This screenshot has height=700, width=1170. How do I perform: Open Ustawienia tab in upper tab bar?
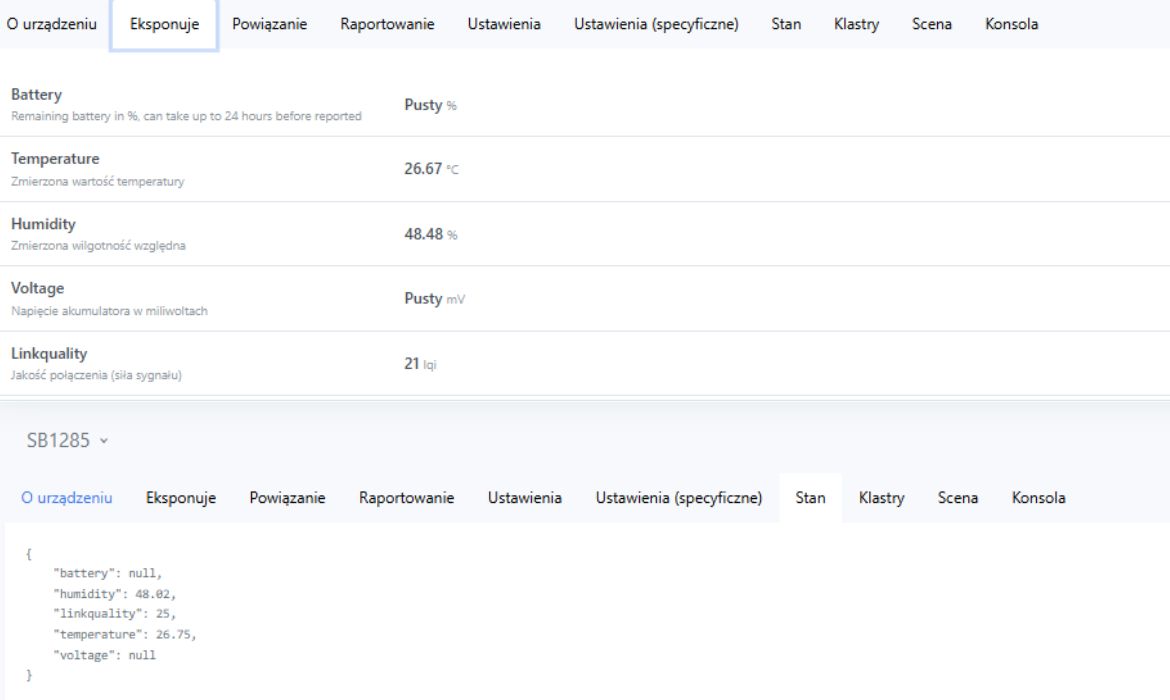(x=504, y=25)
